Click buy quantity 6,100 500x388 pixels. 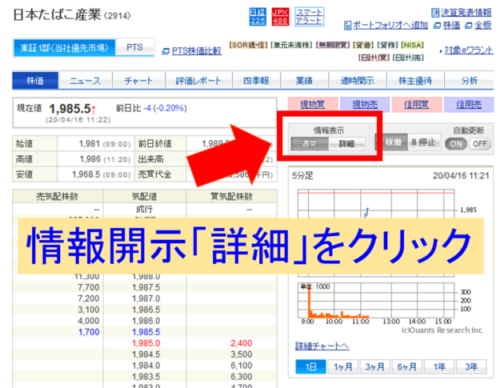point(241,365)
